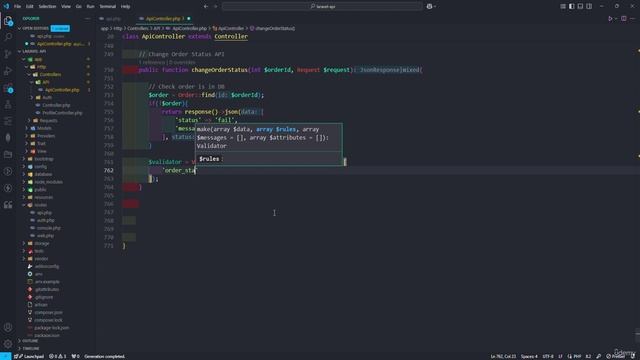Open the Source Control view
This screenshot has height=360, width=640.
(8, 54)
